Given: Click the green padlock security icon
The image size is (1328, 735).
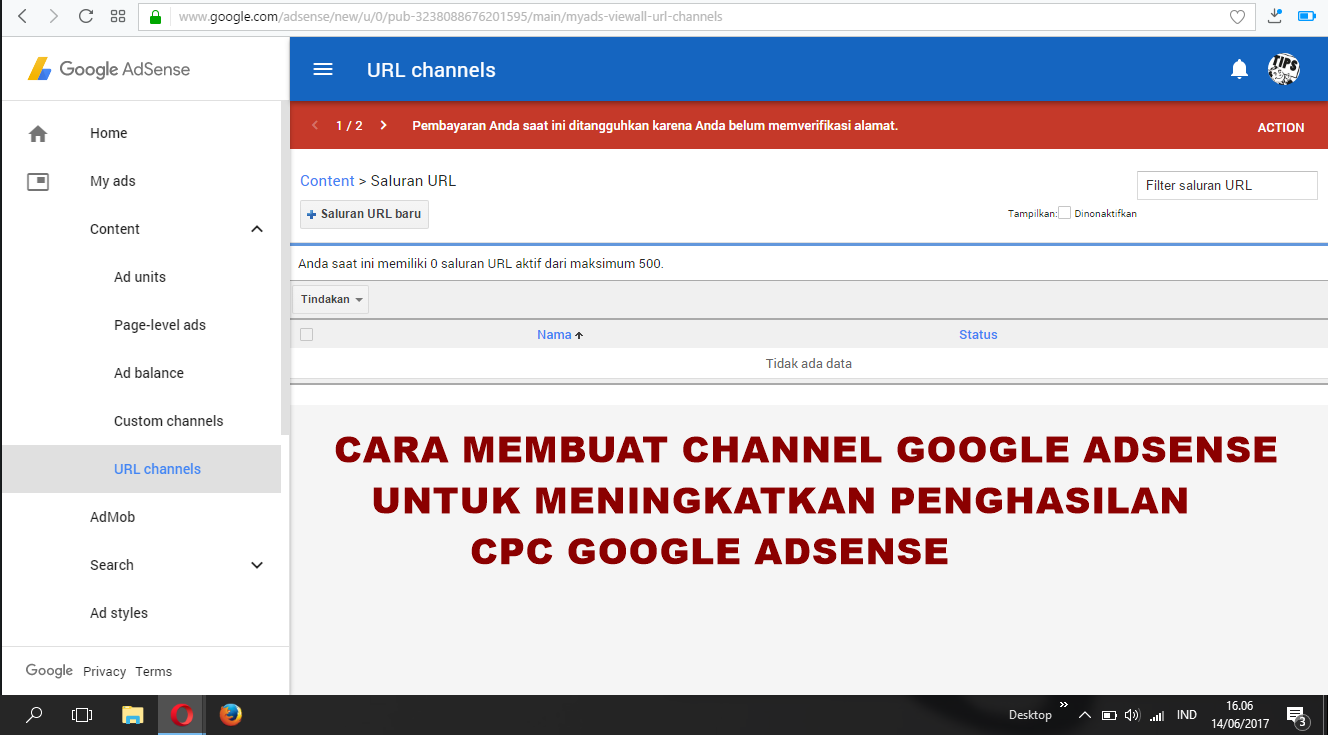Looking at the screenshot, I should (155, 17).
